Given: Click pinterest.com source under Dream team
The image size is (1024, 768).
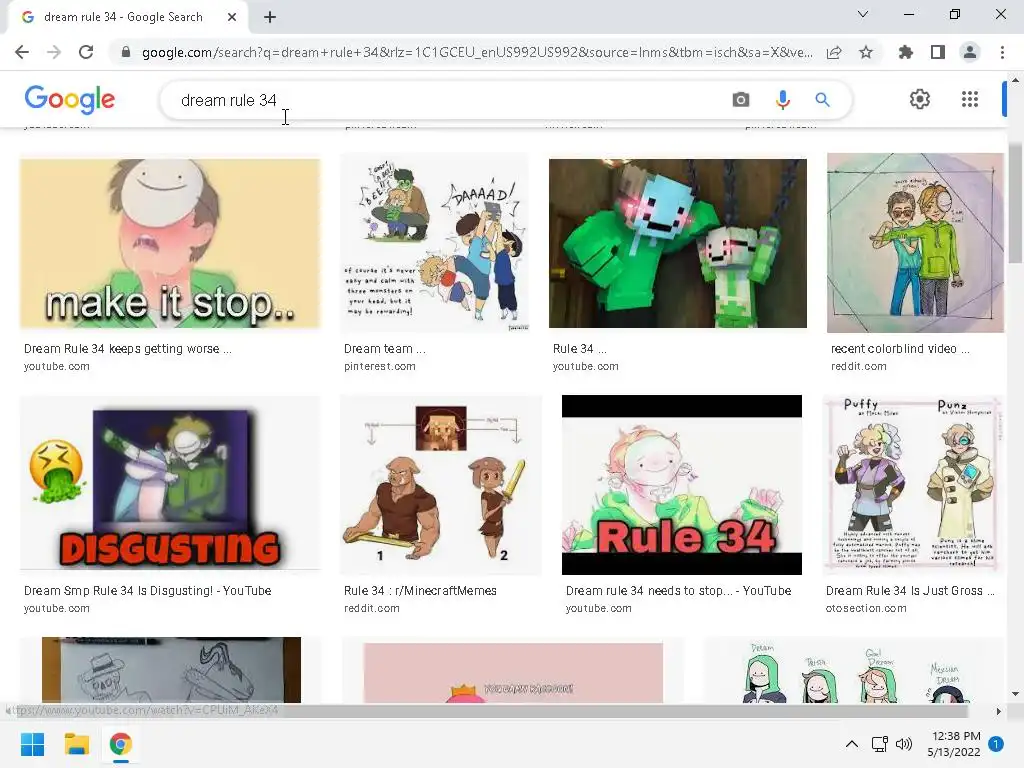Looking at the screenshot, I should (x=379, y=366).
